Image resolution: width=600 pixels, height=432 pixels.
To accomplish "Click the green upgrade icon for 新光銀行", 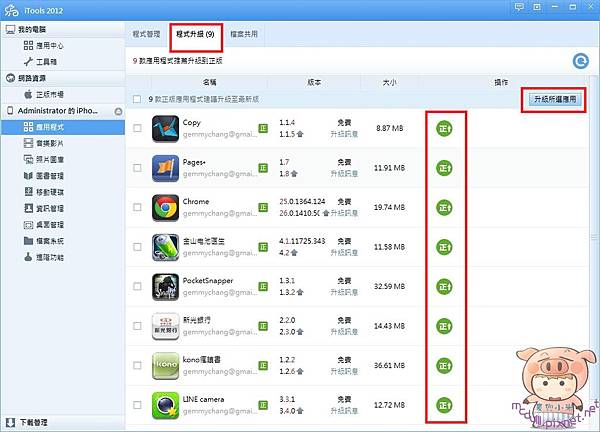I will tap(444, 326).
